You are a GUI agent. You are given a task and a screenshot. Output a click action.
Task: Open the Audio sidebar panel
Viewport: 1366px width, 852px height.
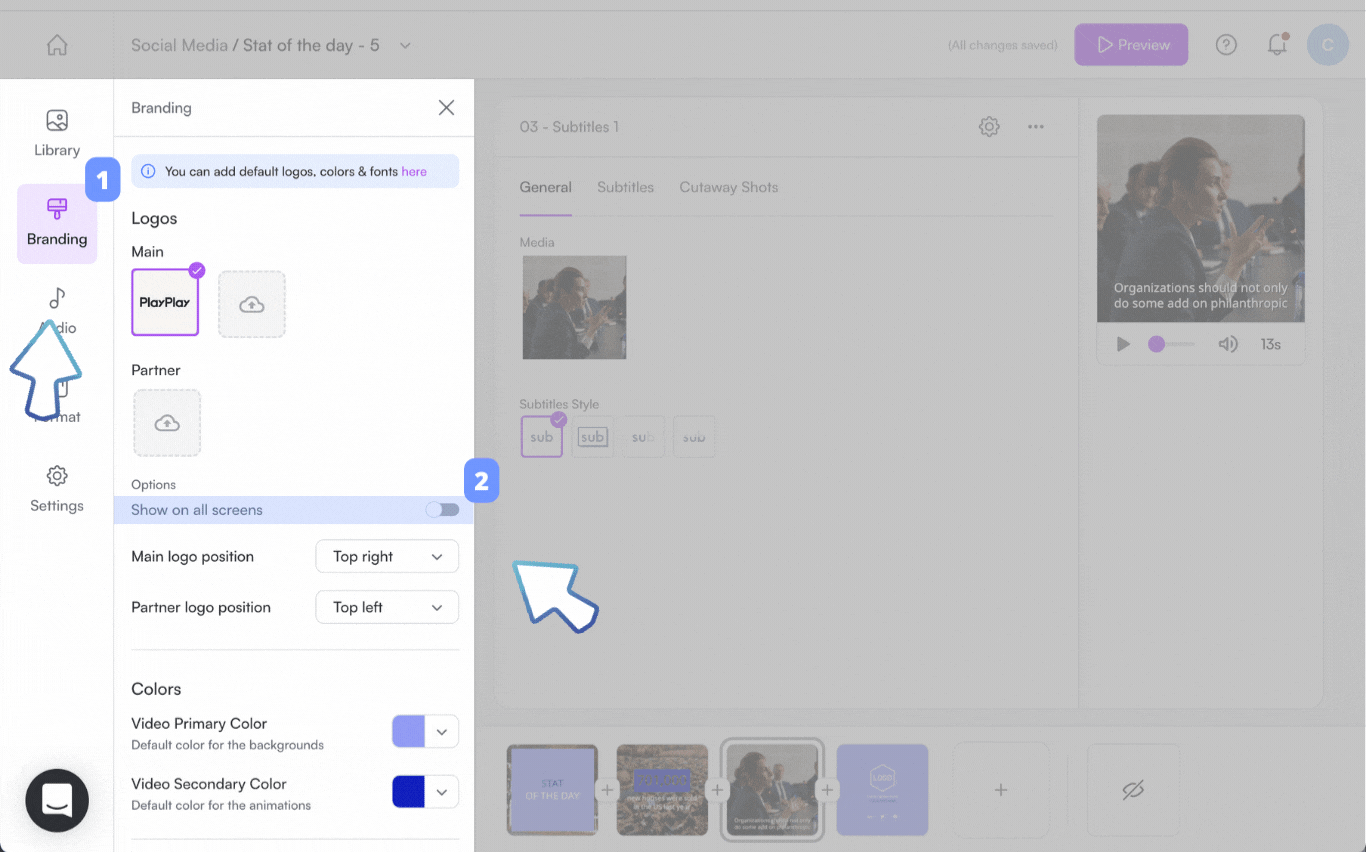click(57, 312)
